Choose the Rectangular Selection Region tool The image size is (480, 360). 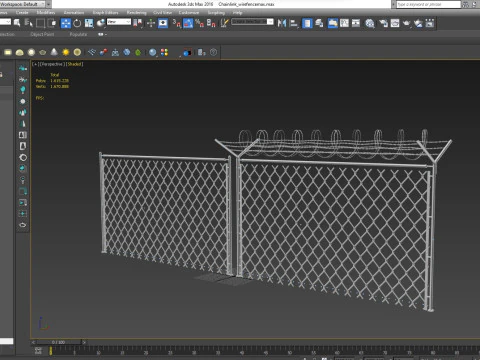tap(40, 23)
